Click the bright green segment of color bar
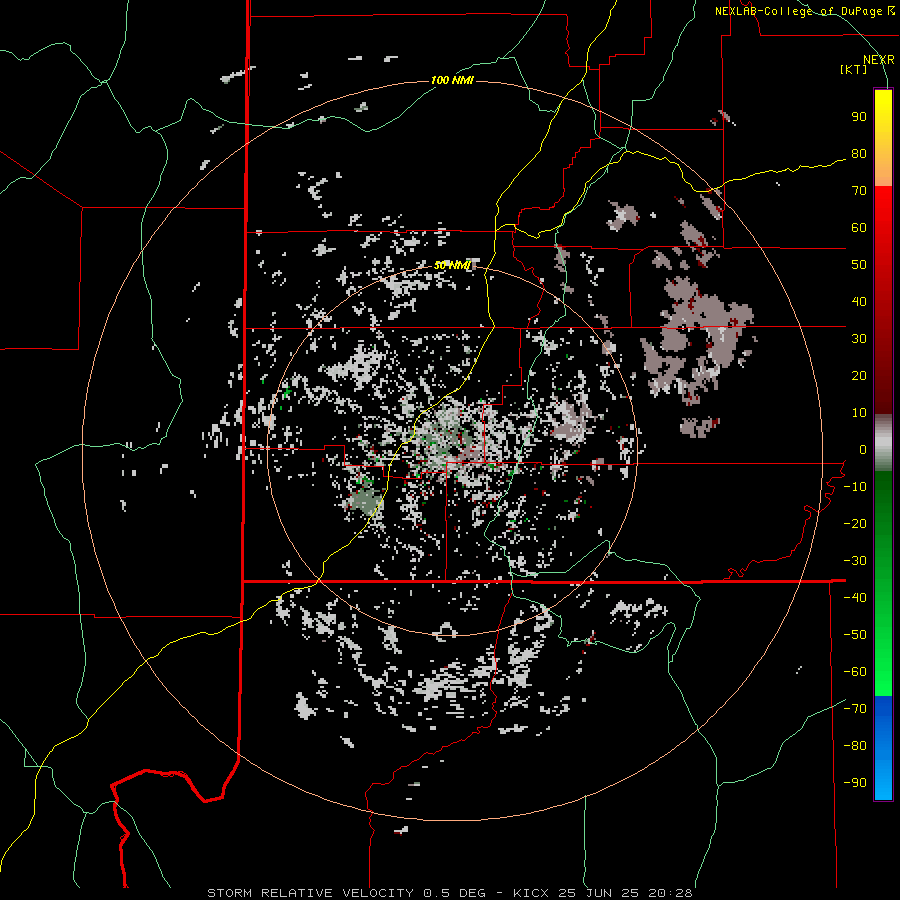900x900 pixels. click(x=883, y=649)
